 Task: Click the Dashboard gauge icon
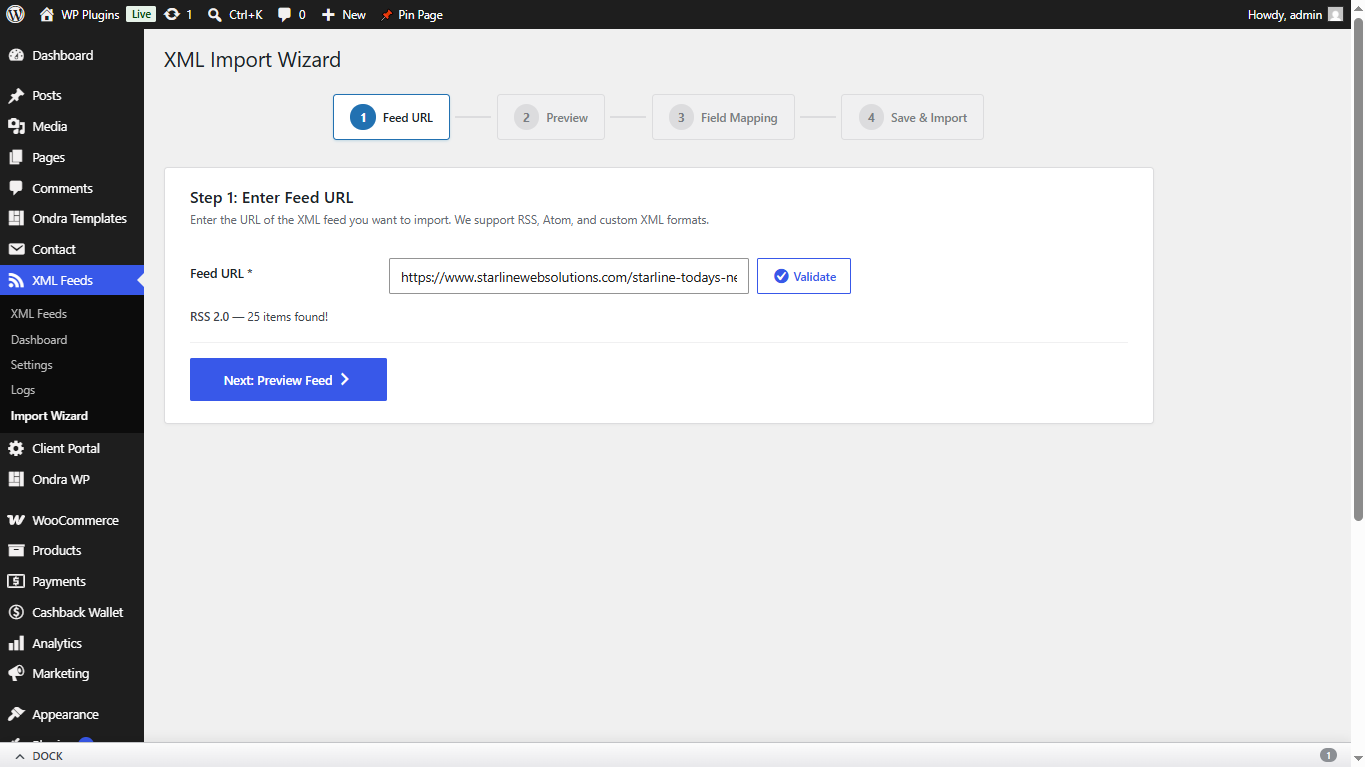(x=16, y=55)
